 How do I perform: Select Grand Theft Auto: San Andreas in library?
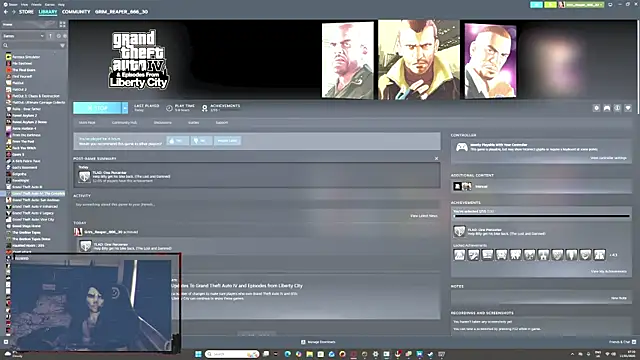36,200
